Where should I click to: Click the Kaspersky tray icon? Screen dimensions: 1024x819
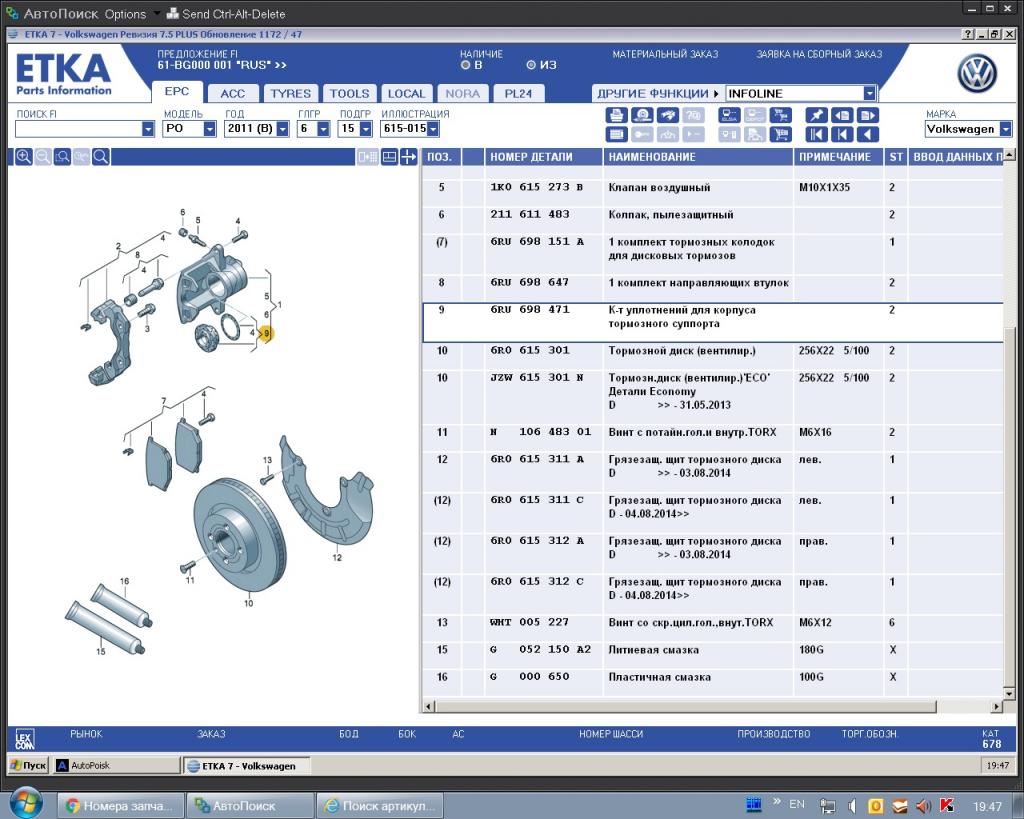click(946, 807)
